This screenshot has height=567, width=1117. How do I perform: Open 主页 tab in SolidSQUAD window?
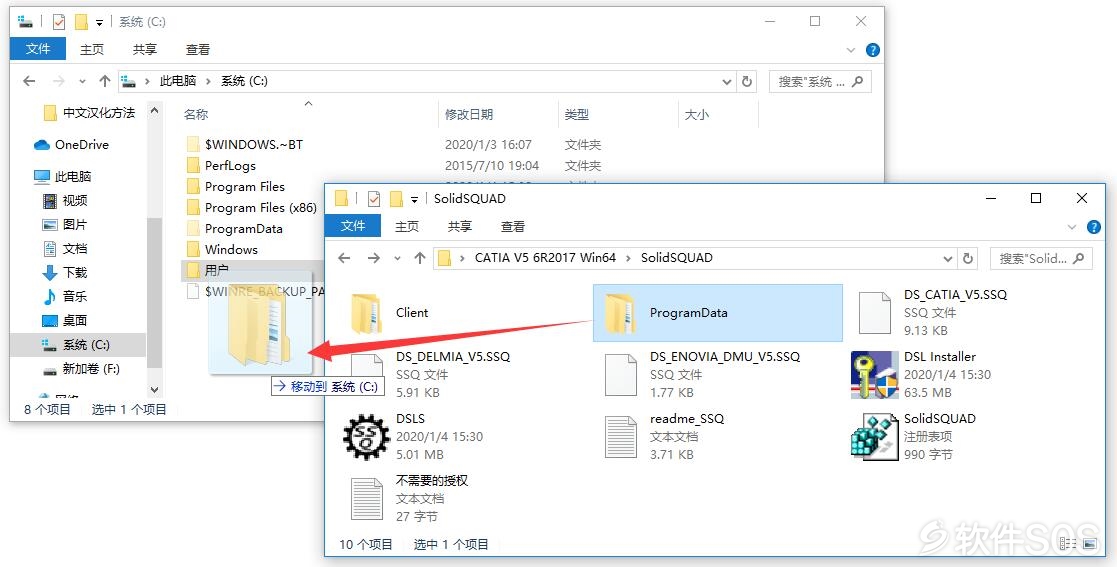(407, 227)
